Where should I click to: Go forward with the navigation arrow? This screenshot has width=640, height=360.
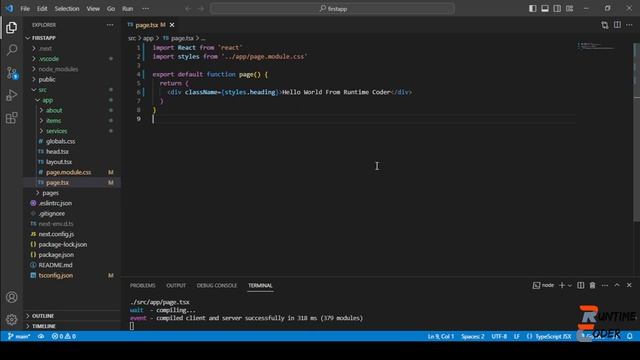tap(201, 9)
